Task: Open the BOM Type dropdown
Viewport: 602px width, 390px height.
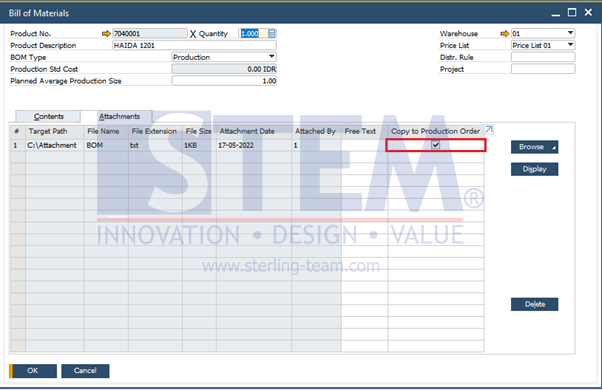Action: tap(271, 57)
